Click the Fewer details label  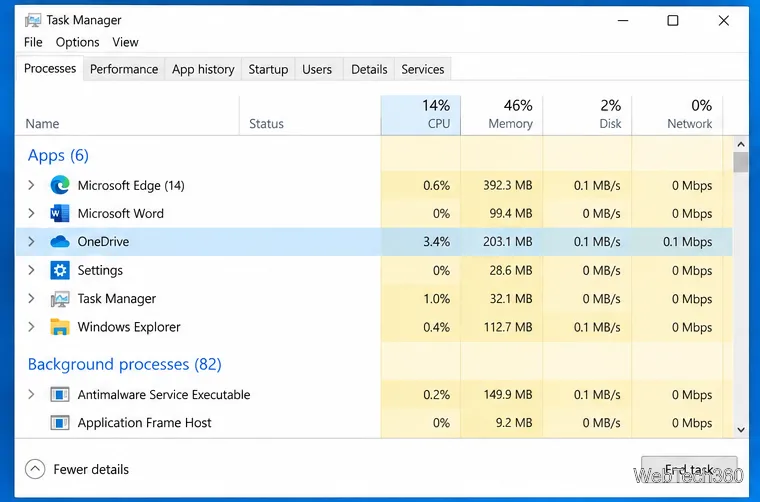91,470
